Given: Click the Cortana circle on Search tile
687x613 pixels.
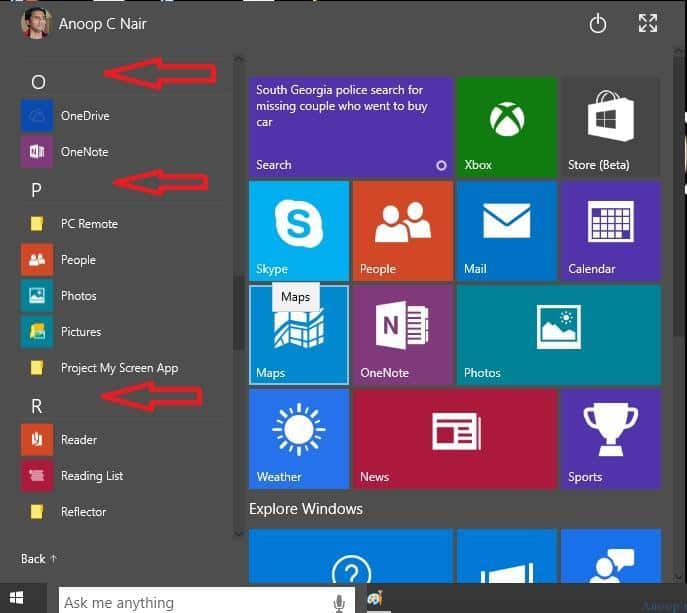Looking at the screenshot, I should 441,165.
